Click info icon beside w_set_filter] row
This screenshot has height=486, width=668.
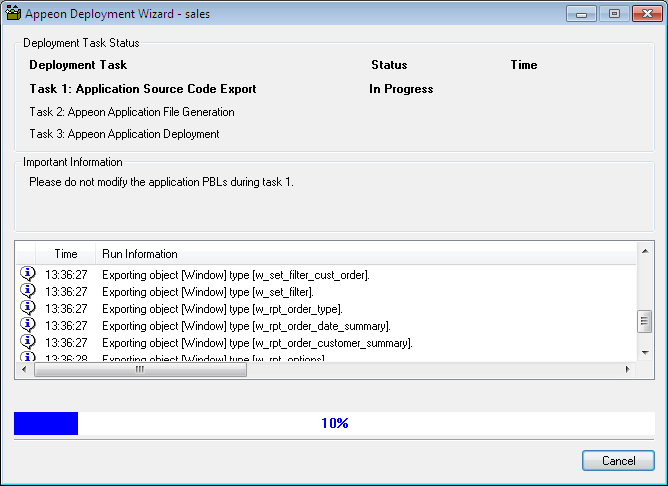click(28, 291)
